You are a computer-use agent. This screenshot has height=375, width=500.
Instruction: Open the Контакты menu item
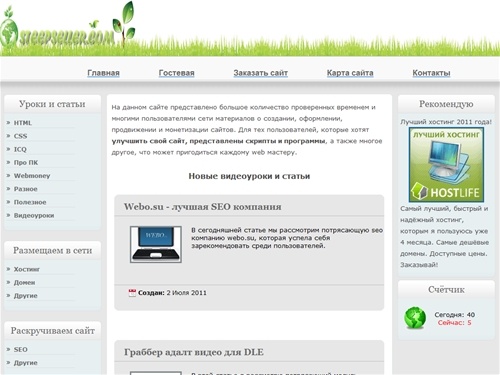coord(431,73)
